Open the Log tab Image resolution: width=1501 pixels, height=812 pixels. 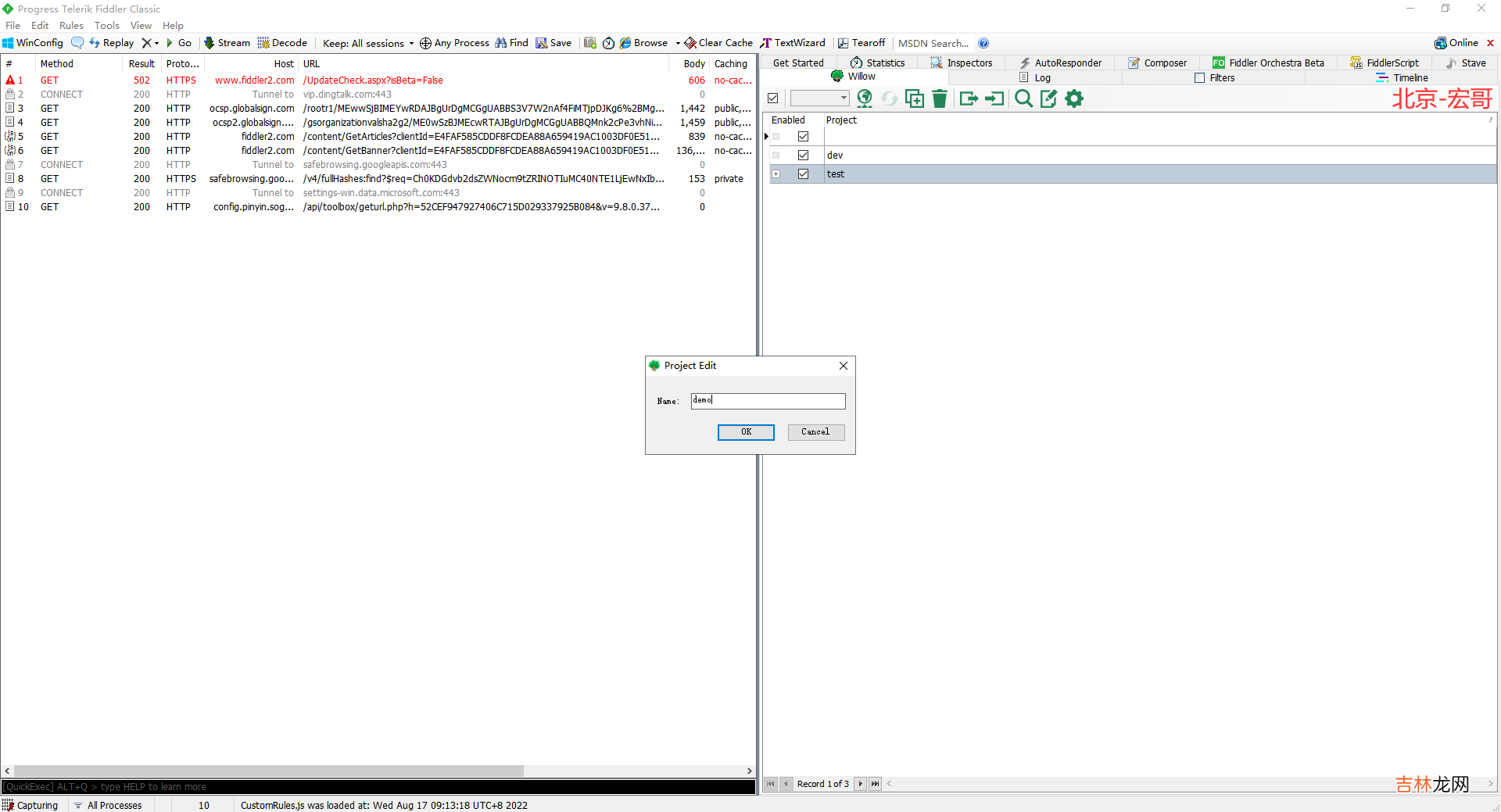click(x=1035, y=78)
